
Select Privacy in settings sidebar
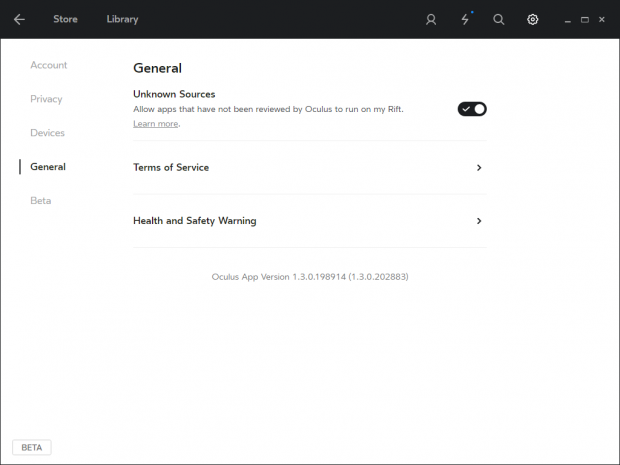click(x=46, y=99)
